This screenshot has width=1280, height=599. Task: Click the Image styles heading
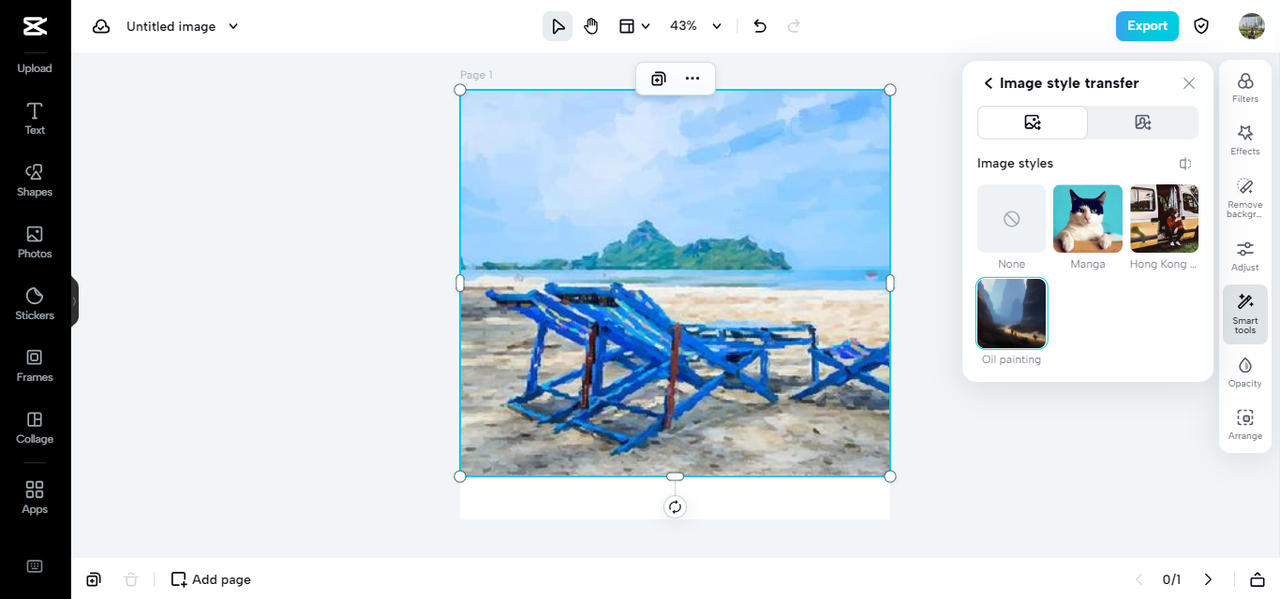[1015, 164]
